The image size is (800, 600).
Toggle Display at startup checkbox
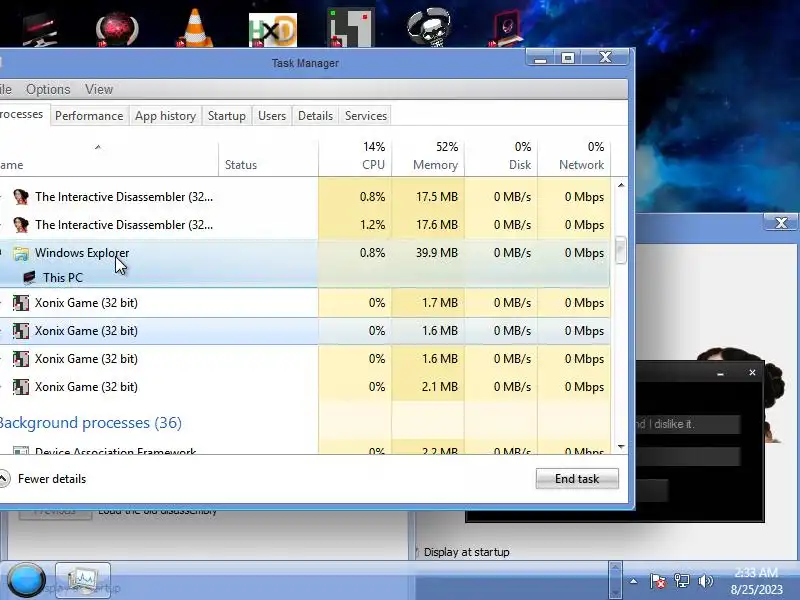(x=416, y=552)
